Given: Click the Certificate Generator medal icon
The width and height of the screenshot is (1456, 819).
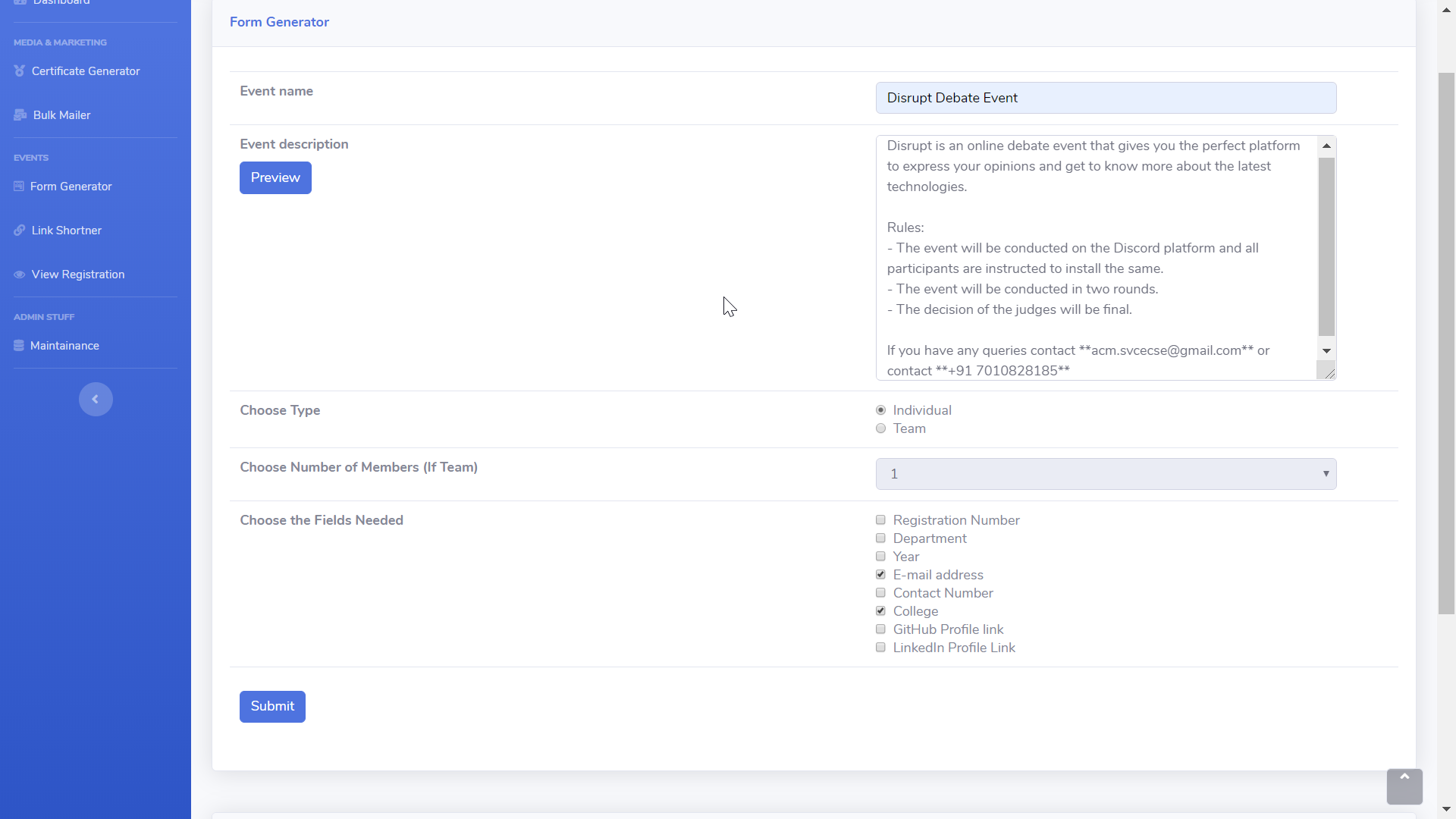Looking at the screenshot, I should pos(20,71).
